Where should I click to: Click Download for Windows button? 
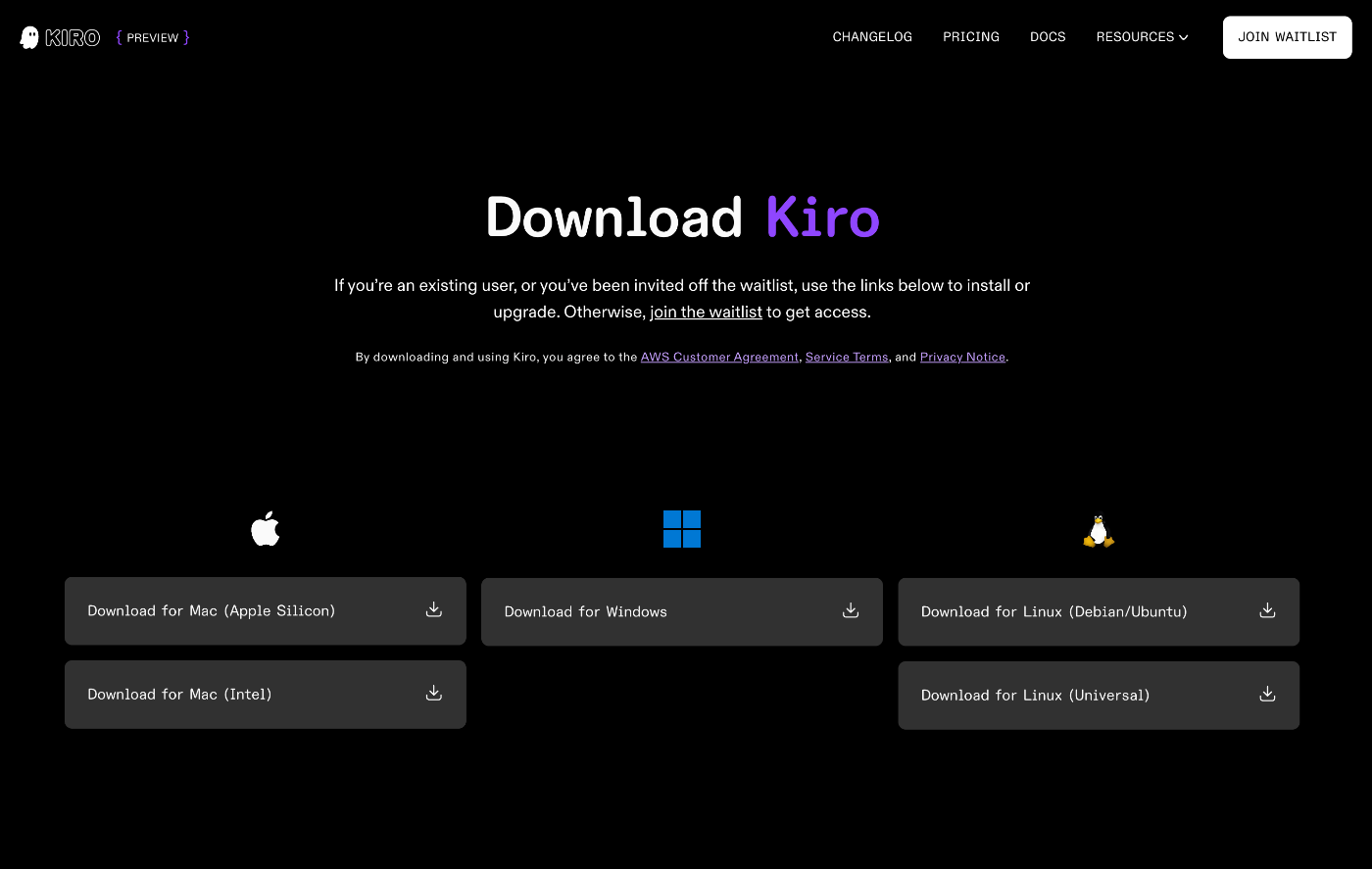682,611
